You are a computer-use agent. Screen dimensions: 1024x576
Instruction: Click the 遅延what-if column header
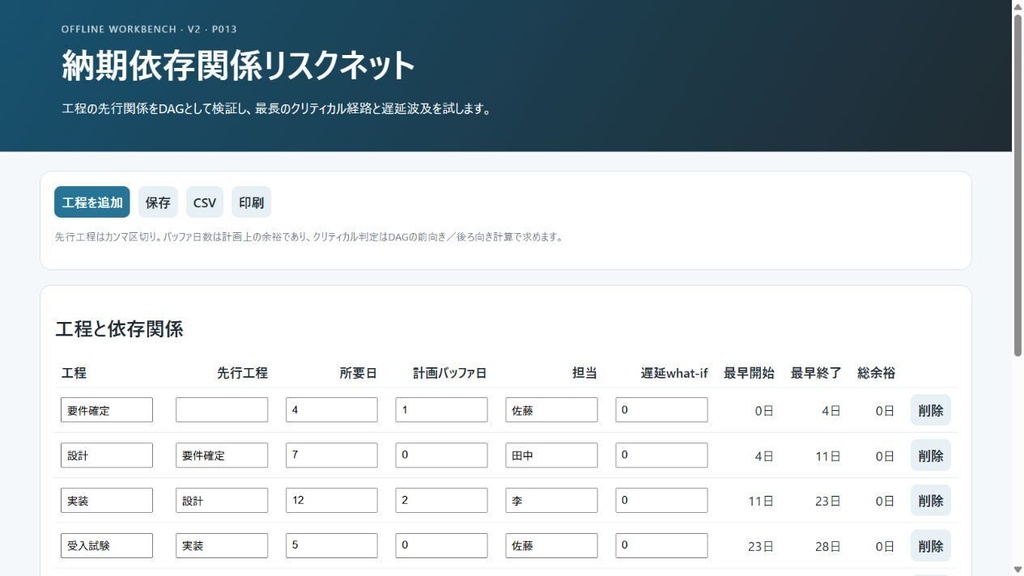click(x=674, y=373)
